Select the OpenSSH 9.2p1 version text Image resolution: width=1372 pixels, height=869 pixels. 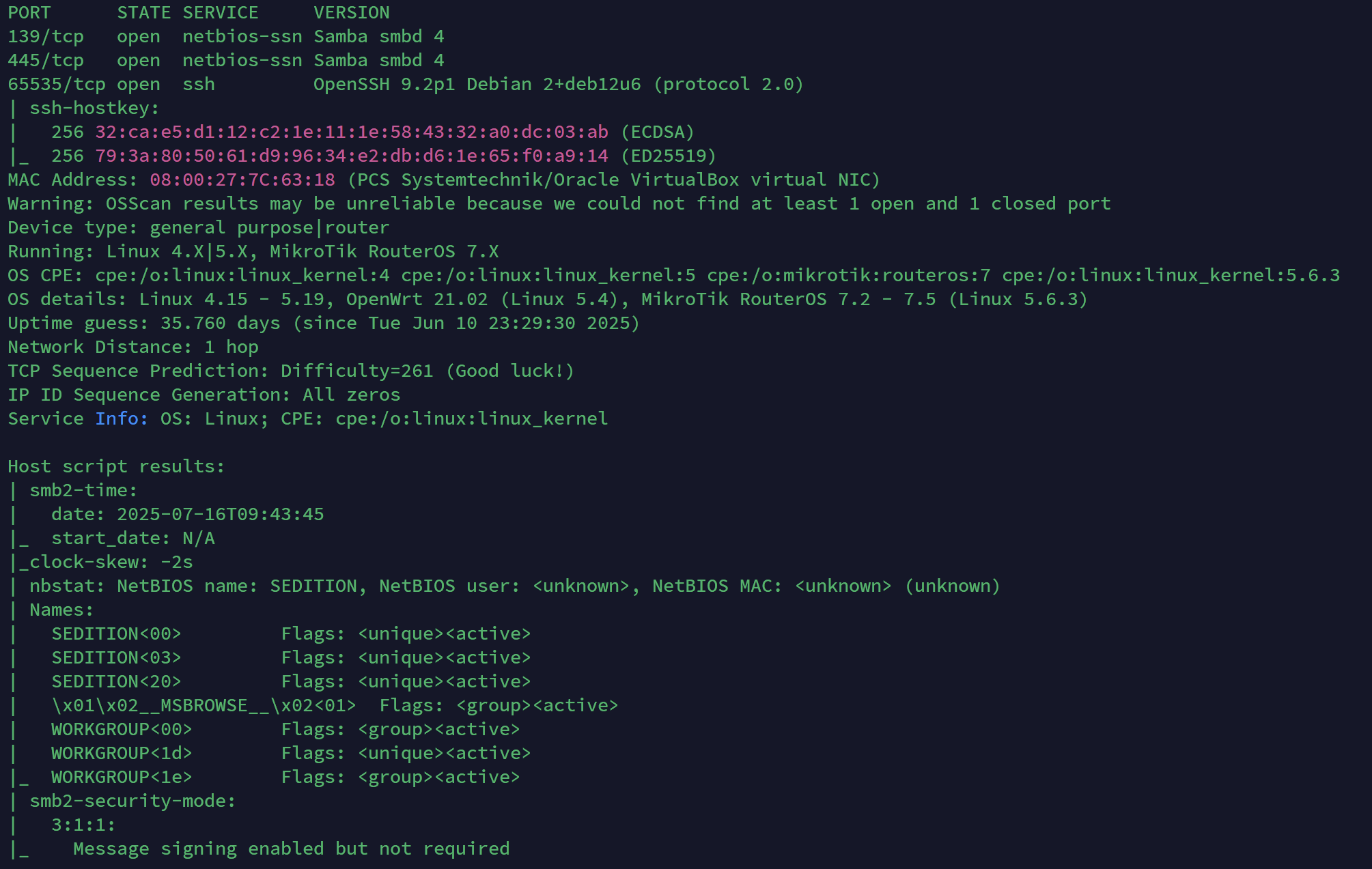[x=384, y=84]
